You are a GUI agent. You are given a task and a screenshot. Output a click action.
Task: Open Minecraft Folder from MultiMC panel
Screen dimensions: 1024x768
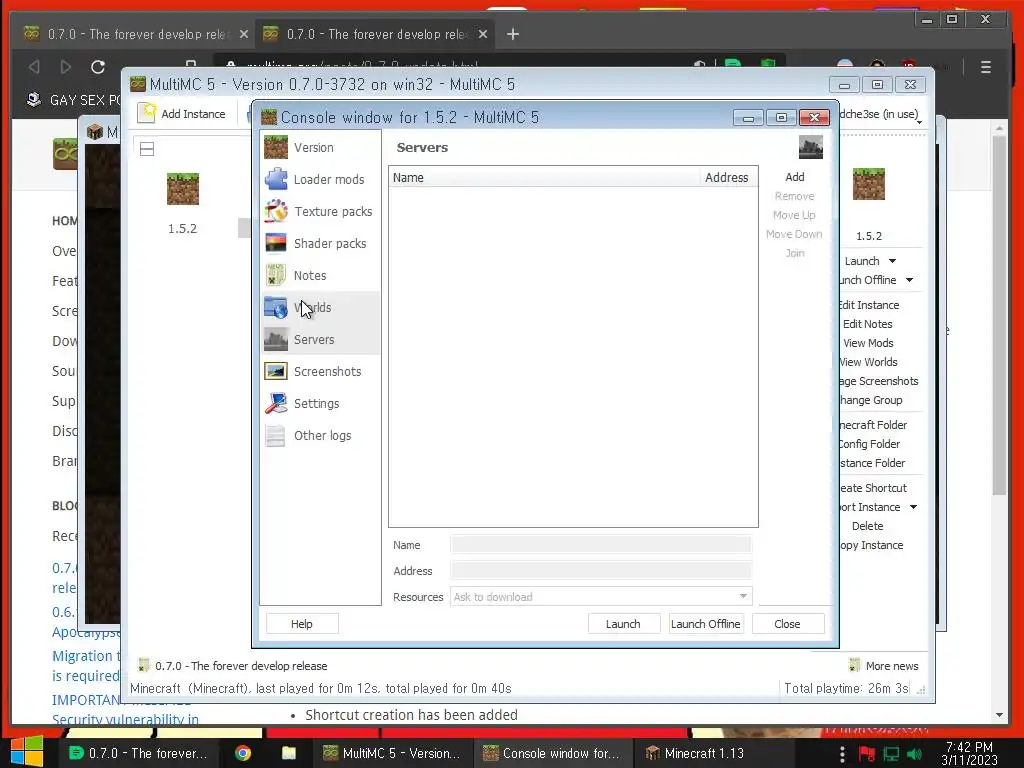point(874,424)
